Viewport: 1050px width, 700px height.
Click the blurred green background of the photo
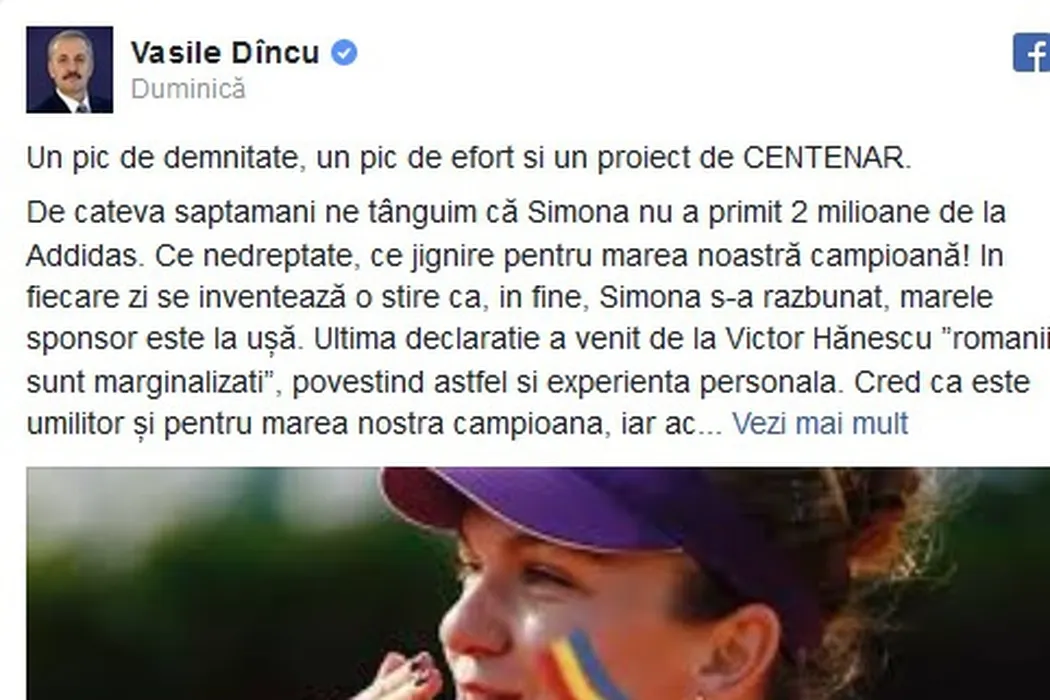[201, 583]
